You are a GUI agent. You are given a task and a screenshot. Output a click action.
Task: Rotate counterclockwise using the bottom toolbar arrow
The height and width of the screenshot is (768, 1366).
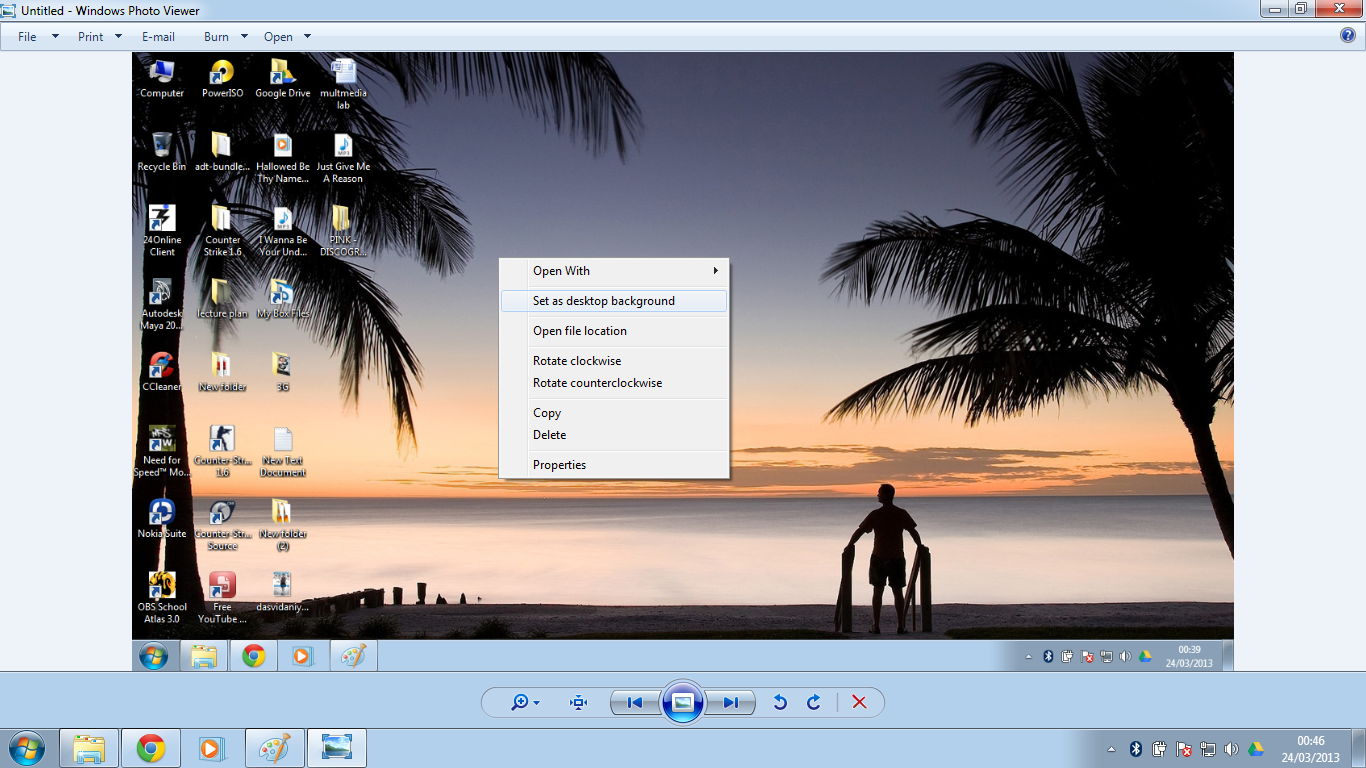[780, 703]
